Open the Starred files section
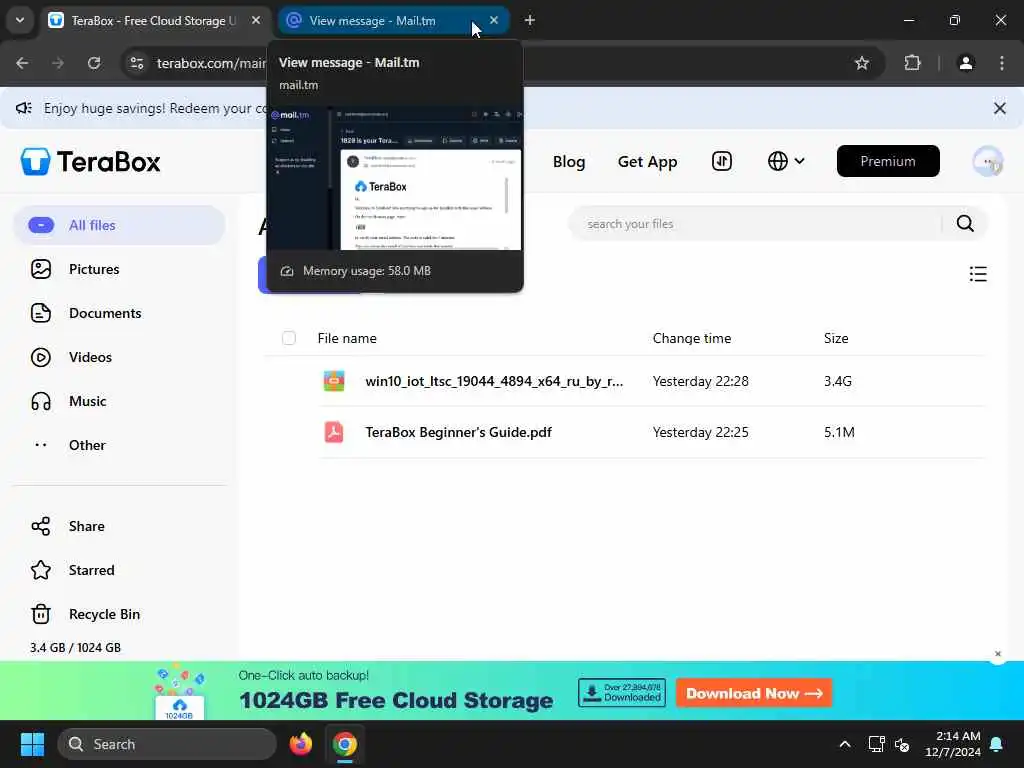The image size is (1024, 768). pyautogui.click(x=91, y=570)
